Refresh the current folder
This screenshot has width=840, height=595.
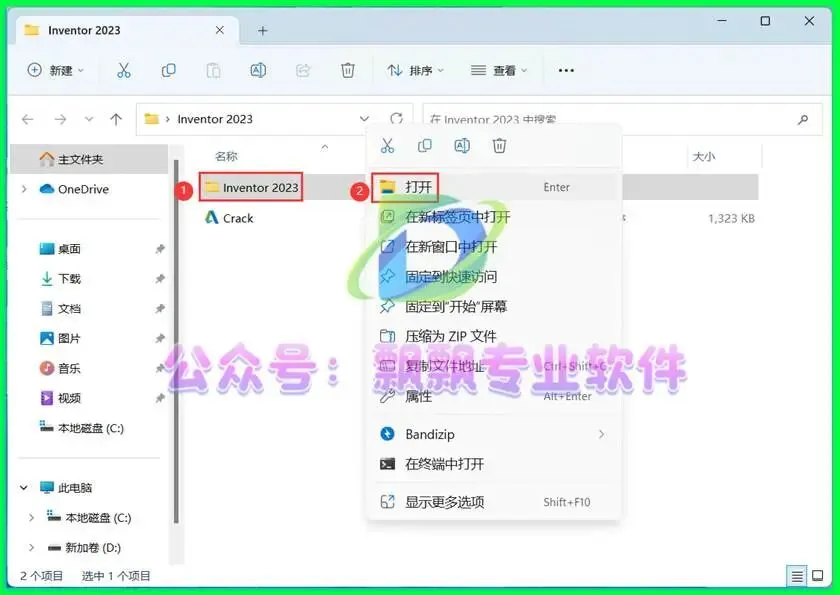[x=396, y=118]
